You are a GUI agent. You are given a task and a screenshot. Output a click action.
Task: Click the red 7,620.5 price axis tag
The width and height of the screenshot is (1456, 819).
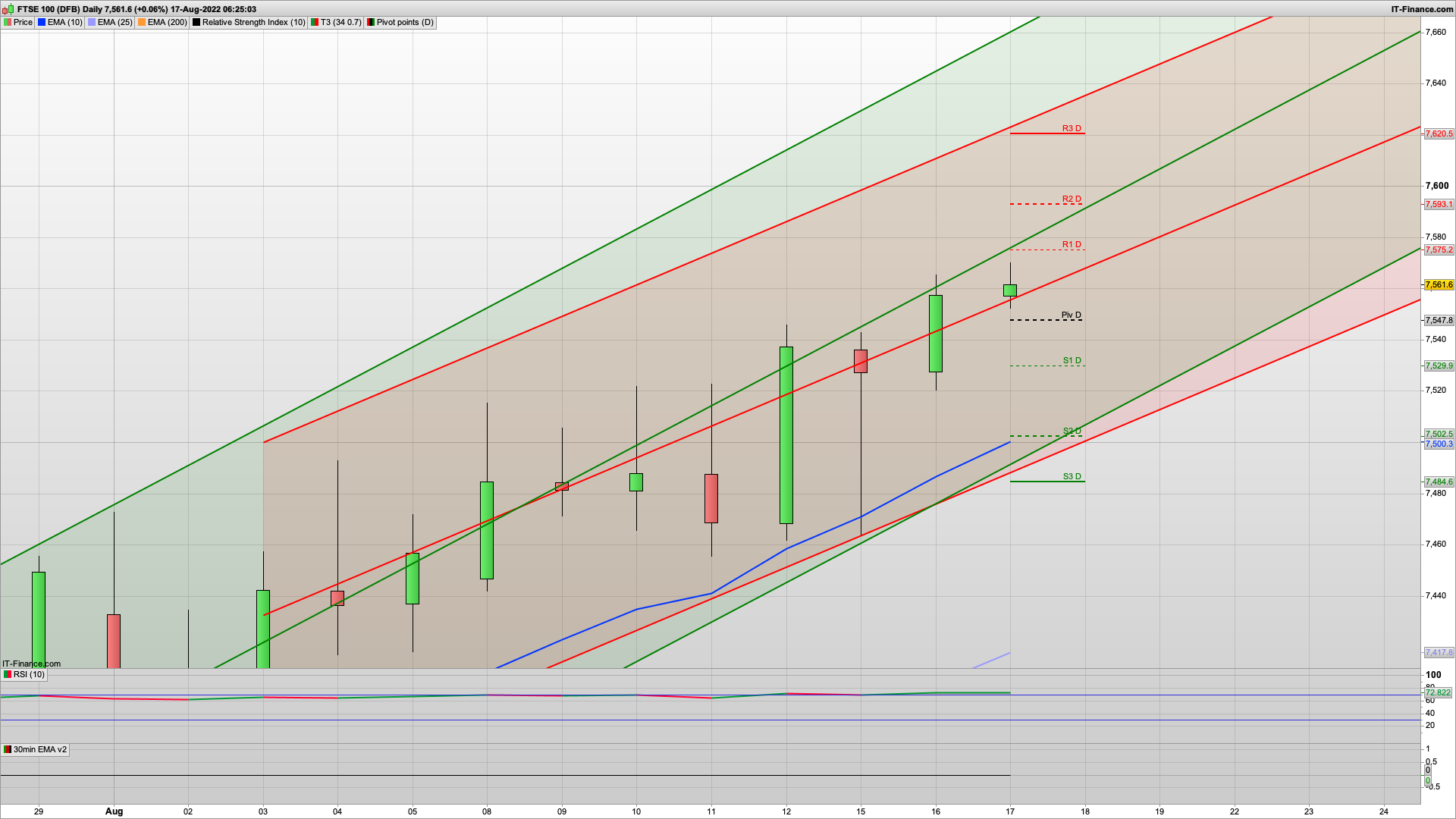coord(1439,133)
